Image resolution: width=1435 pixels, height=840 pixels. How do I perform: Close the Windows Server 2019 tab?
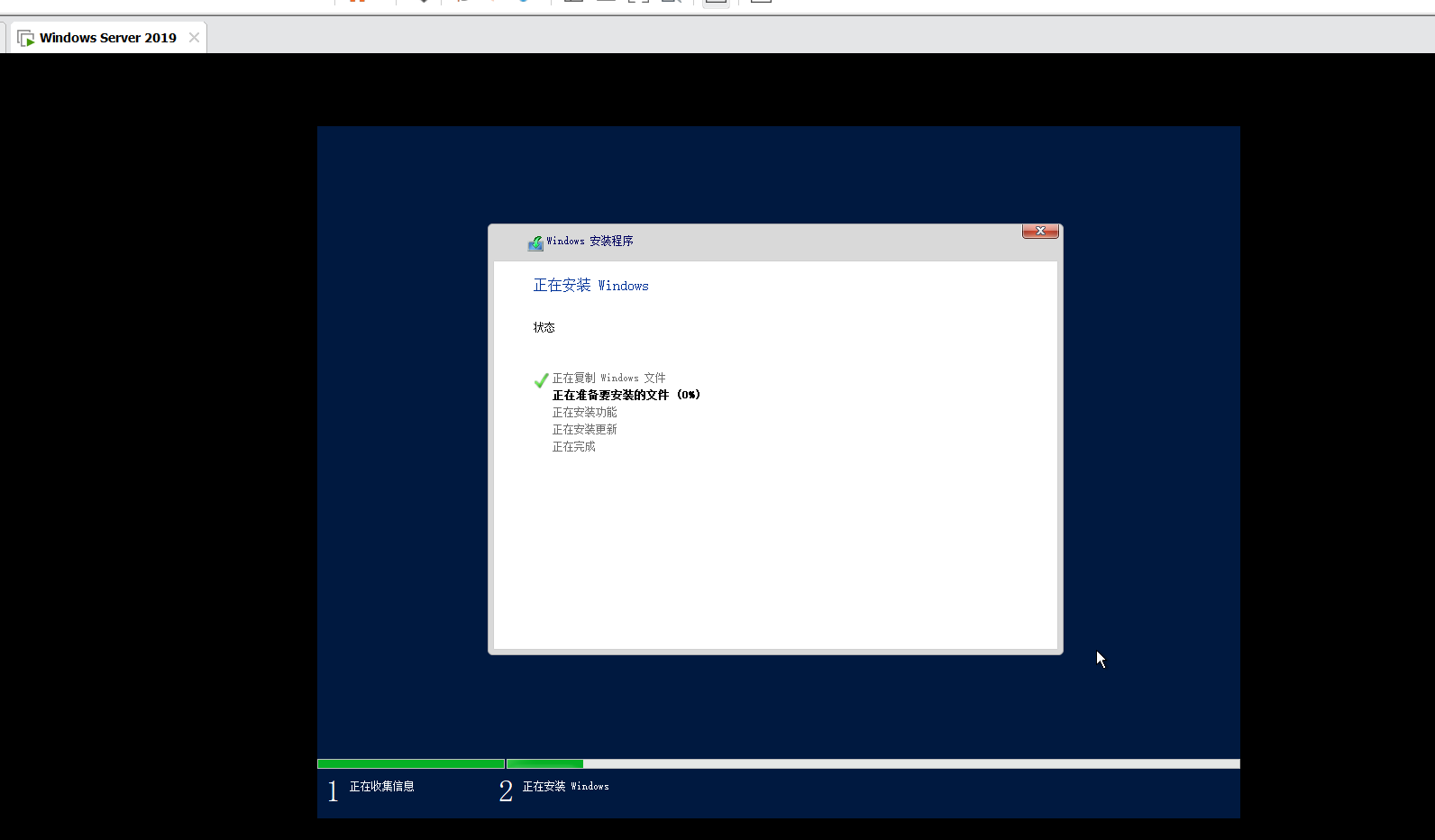click(x=194, y=38)
